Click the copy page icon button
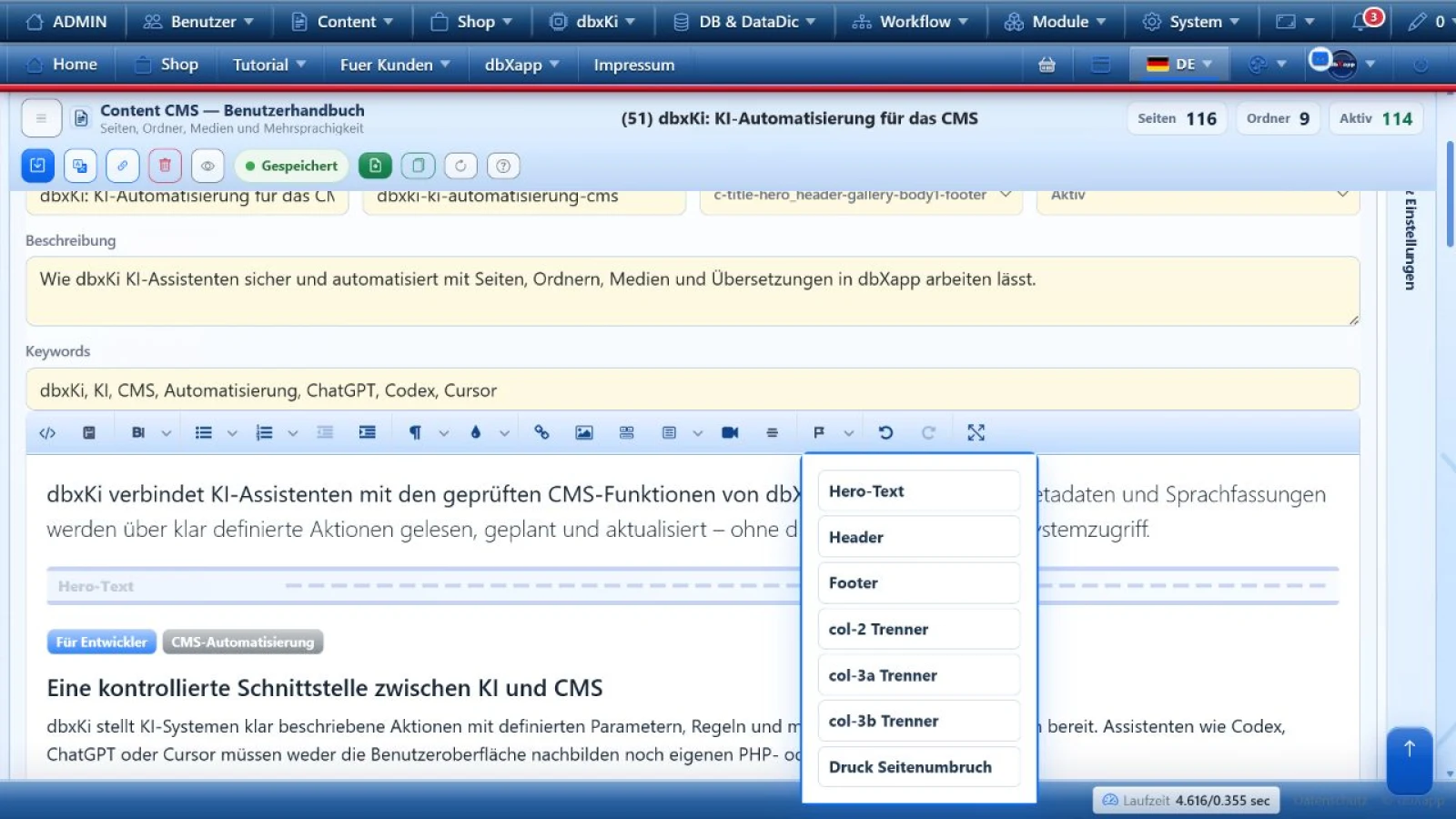Screen dimensions: 1456x819 (418, 166)
